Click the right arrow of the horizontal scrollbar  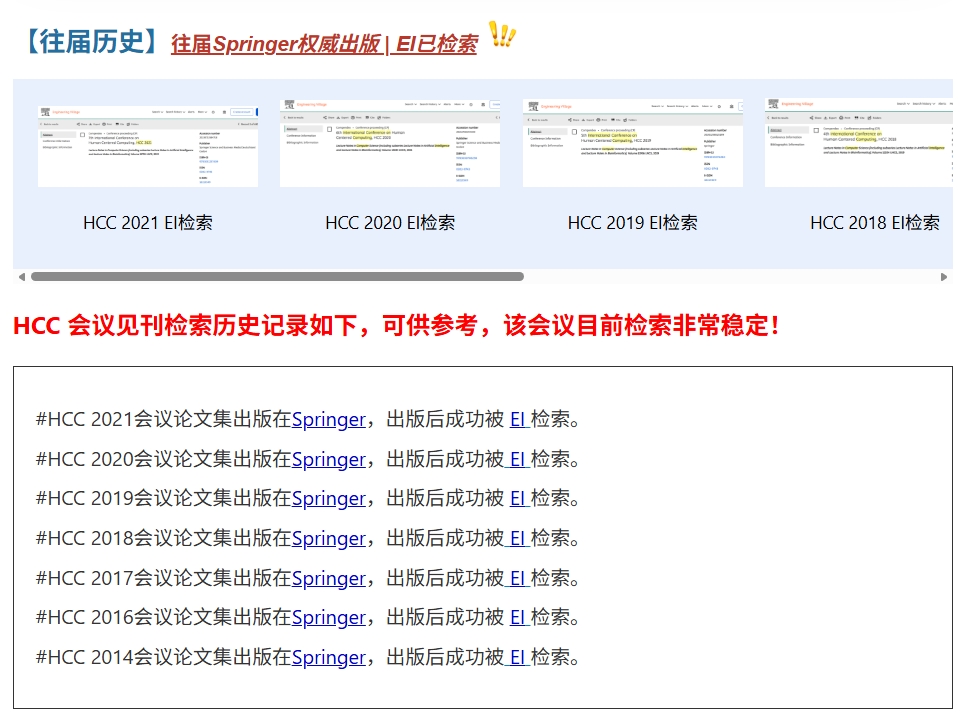(x=944, y=277)
